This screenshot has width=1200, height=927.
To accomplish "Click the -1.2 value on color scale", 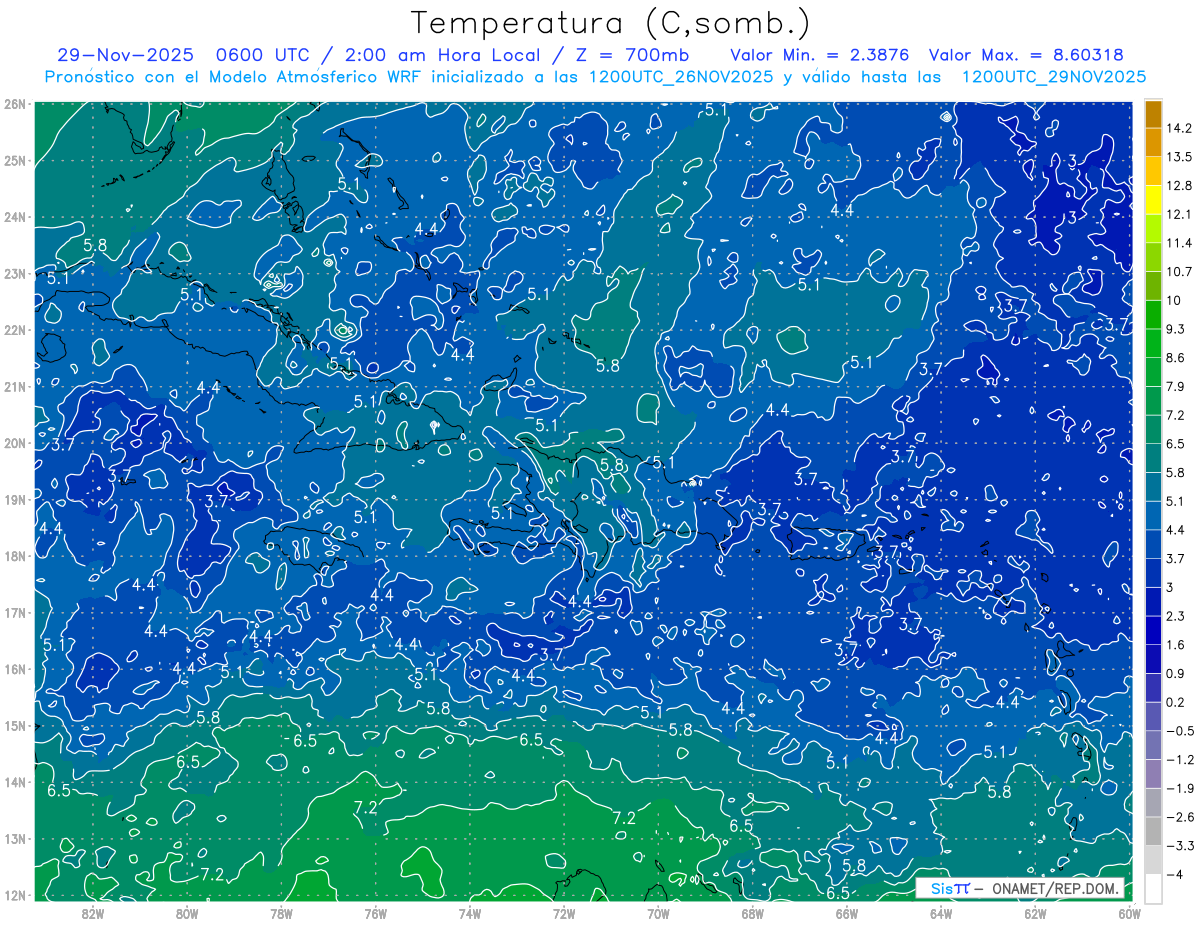I will click(x=1179, y=760).
